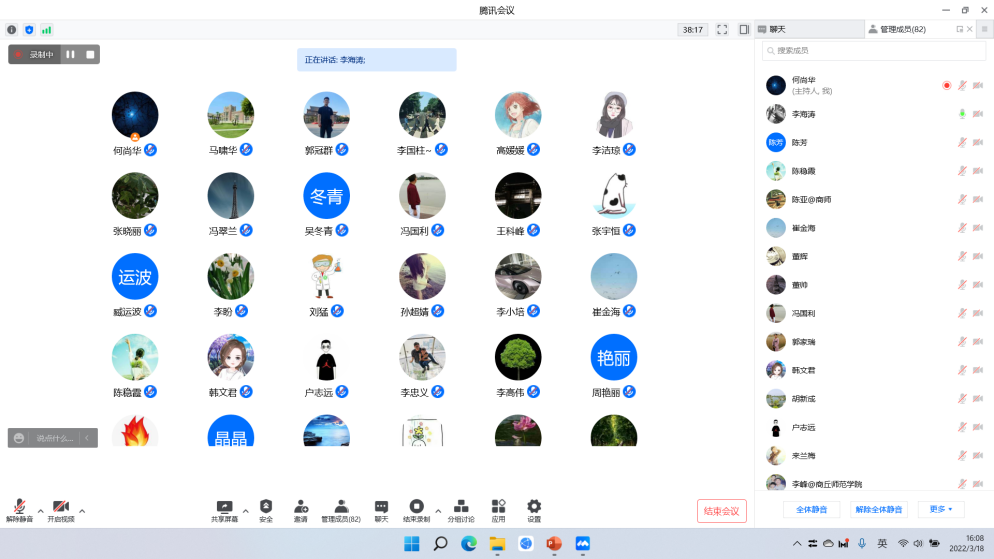Open the 应用 (apps) panel

tap(498, 510)
